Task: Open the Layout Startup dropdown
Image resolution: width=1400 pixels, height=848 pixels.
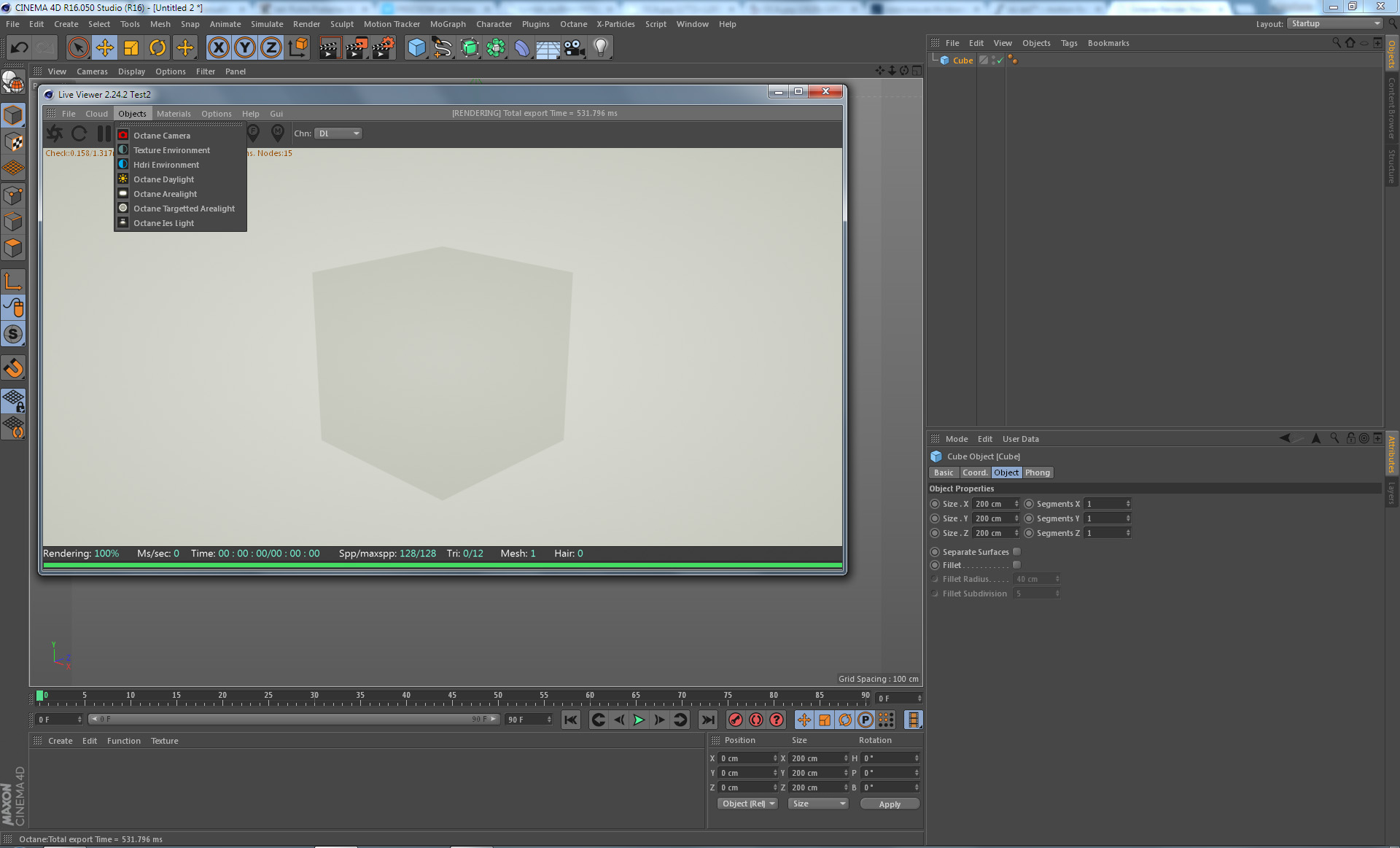Action: click(1334, 23)
